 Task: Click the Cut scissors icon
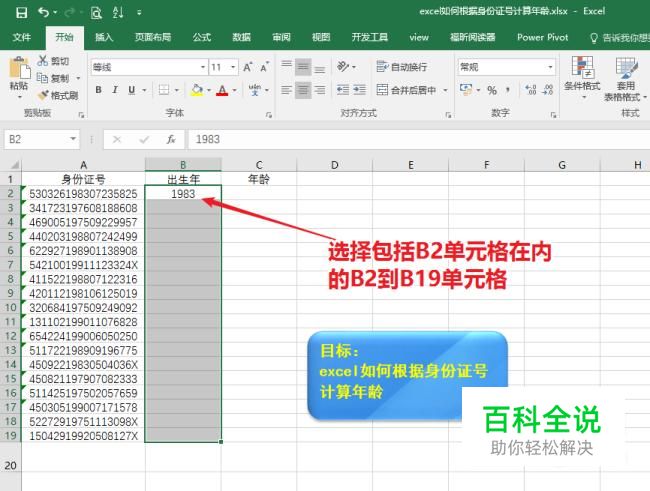[42, 61]
